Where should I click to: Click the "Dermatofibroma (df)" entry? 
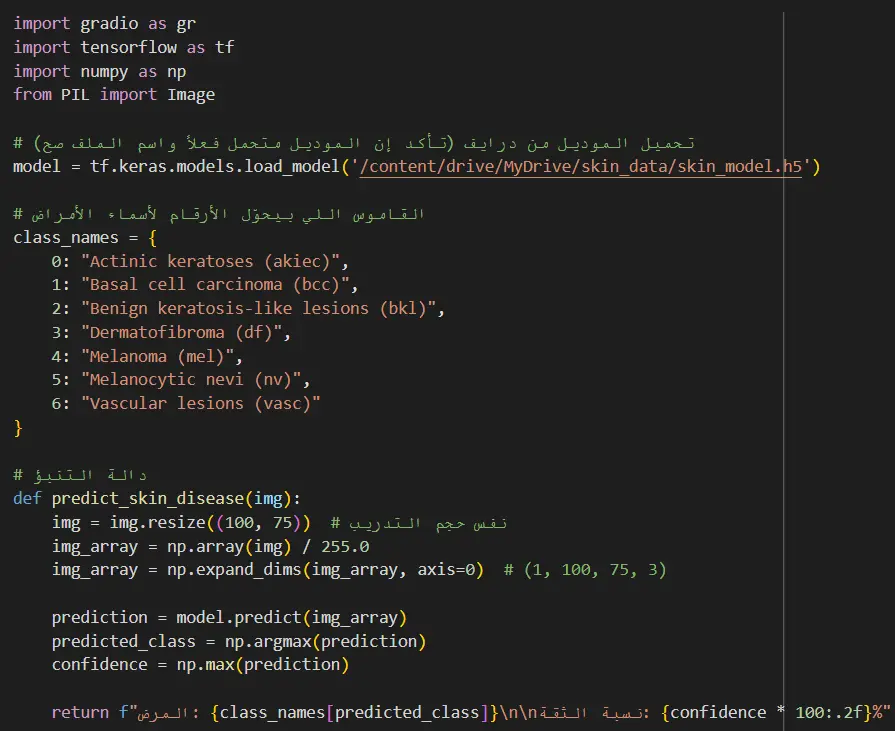tap(182, 333)
